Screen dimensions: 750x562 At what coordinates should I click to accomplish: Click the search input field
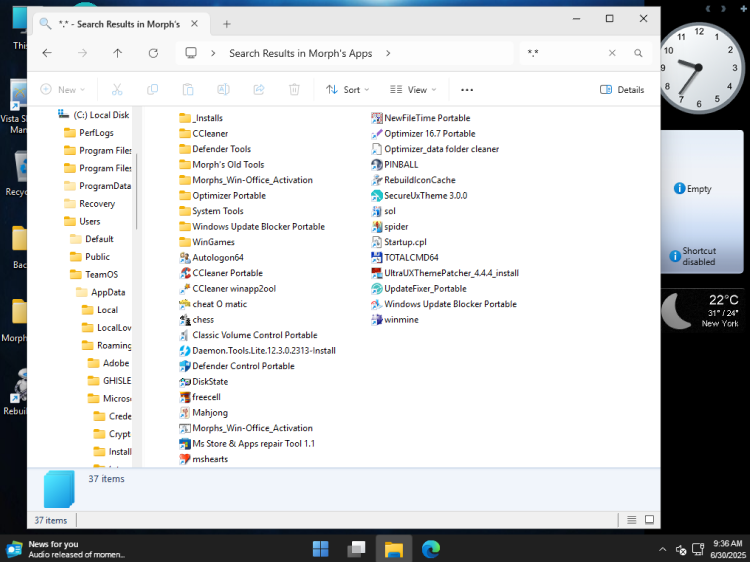point(564,53)
